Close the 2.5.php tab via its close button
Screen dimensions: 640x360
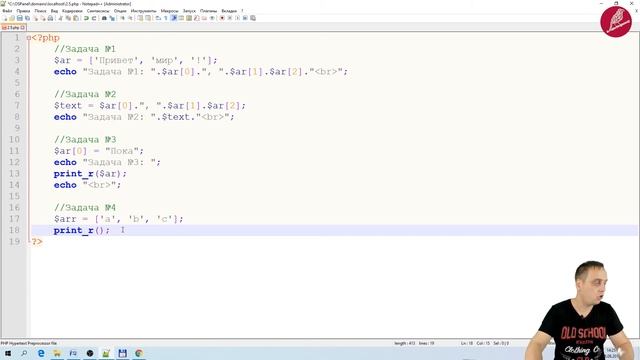click(23, 27)
